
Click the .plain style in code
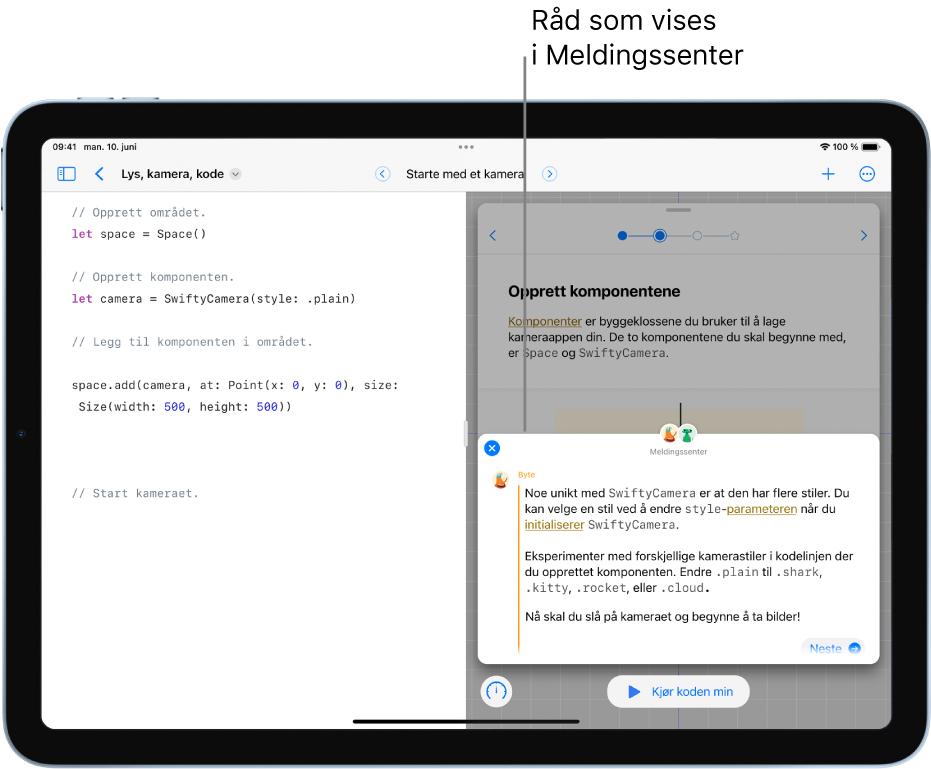pos(328,299)
